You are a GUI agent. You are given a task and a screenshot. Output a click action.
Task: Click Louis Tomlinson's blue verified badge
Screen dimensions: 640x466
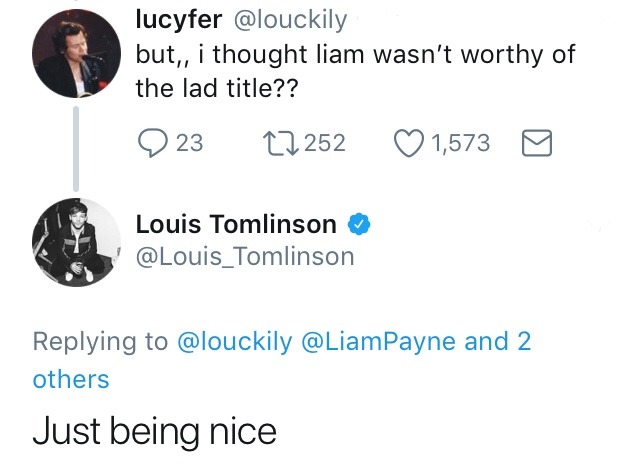(360, 226)
